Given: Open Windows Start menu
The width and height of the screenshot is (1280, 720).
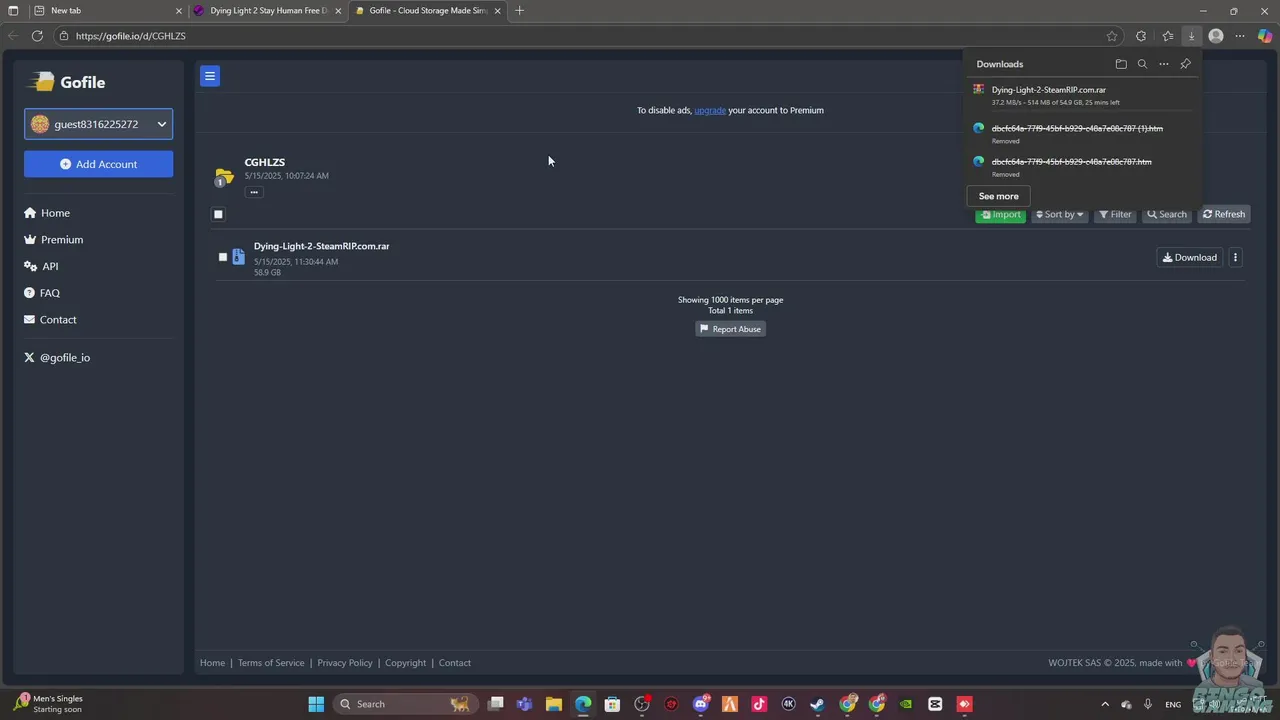Looking at the screenshot, I should click(x=316, y=704).
